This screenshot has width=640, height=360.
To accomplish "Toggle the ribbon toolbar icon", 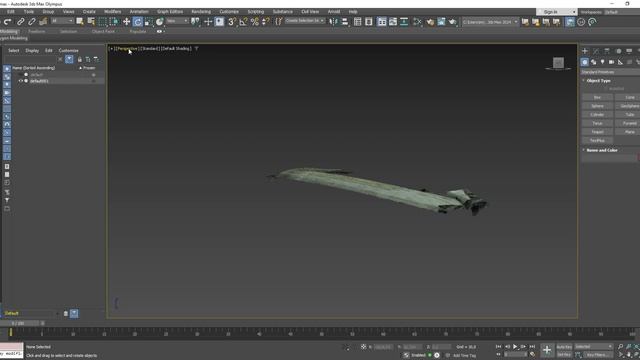I will [x=382, y=22].
